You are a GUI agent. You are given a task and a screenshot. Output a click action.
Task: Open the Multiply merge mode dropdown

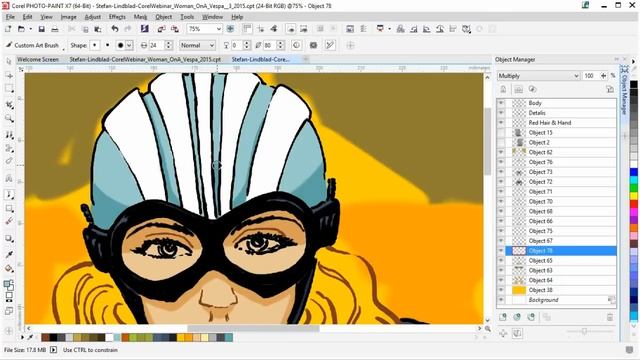[x=576, y=76]
